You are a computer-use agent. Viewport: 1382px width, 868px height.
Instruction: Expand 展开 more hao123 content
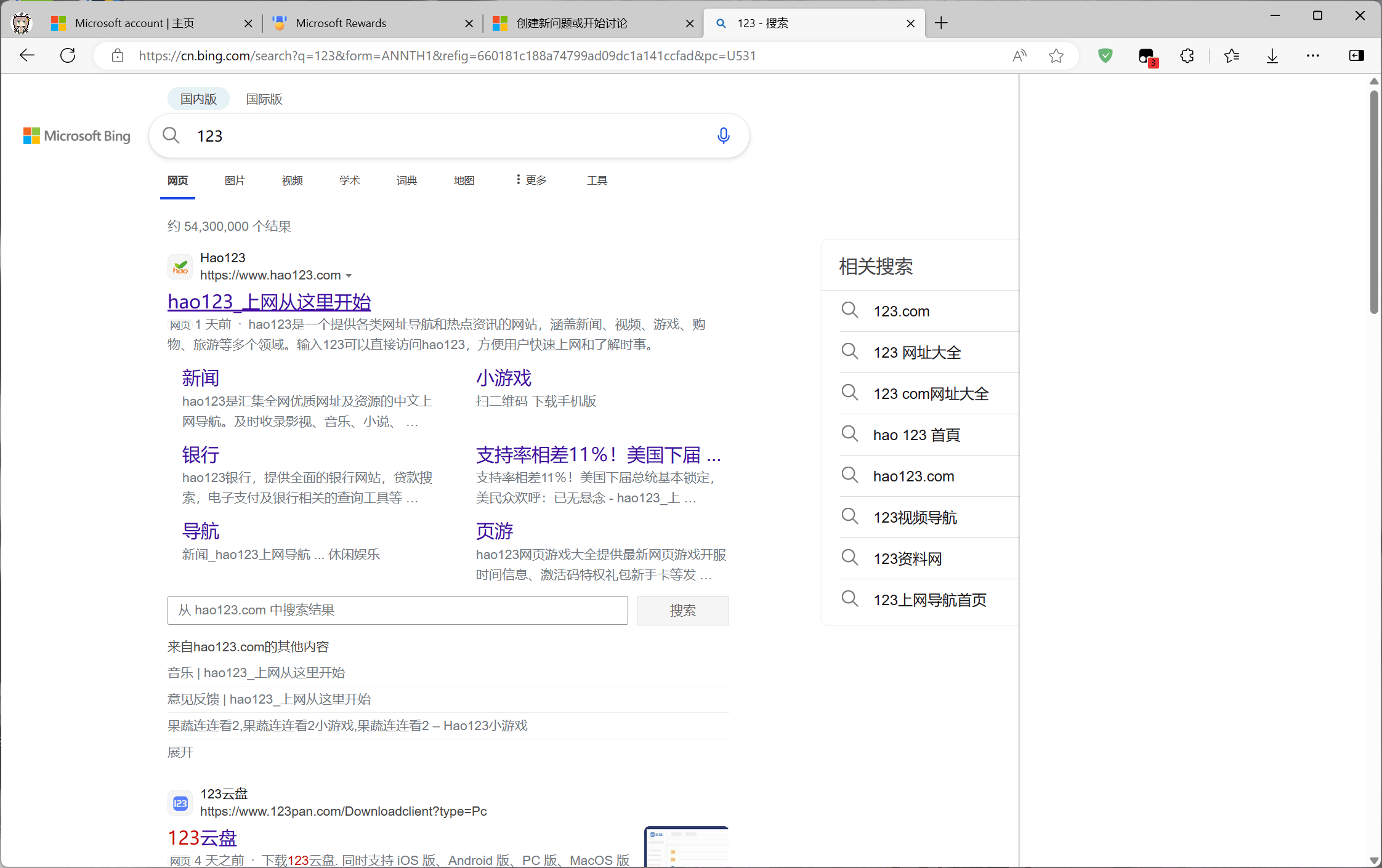(180, 752)
